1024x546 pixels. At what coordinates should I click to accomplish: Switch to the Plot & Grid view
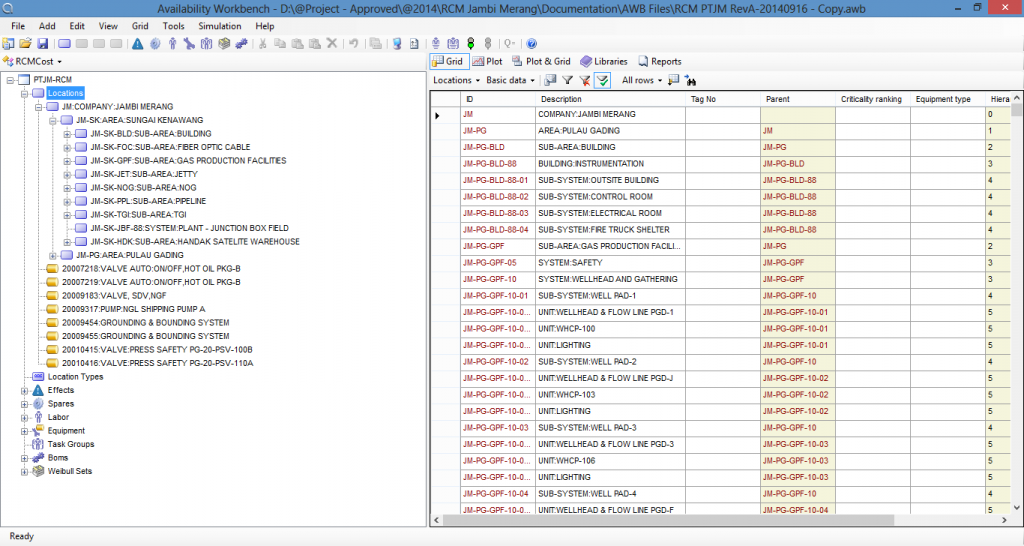541,61
